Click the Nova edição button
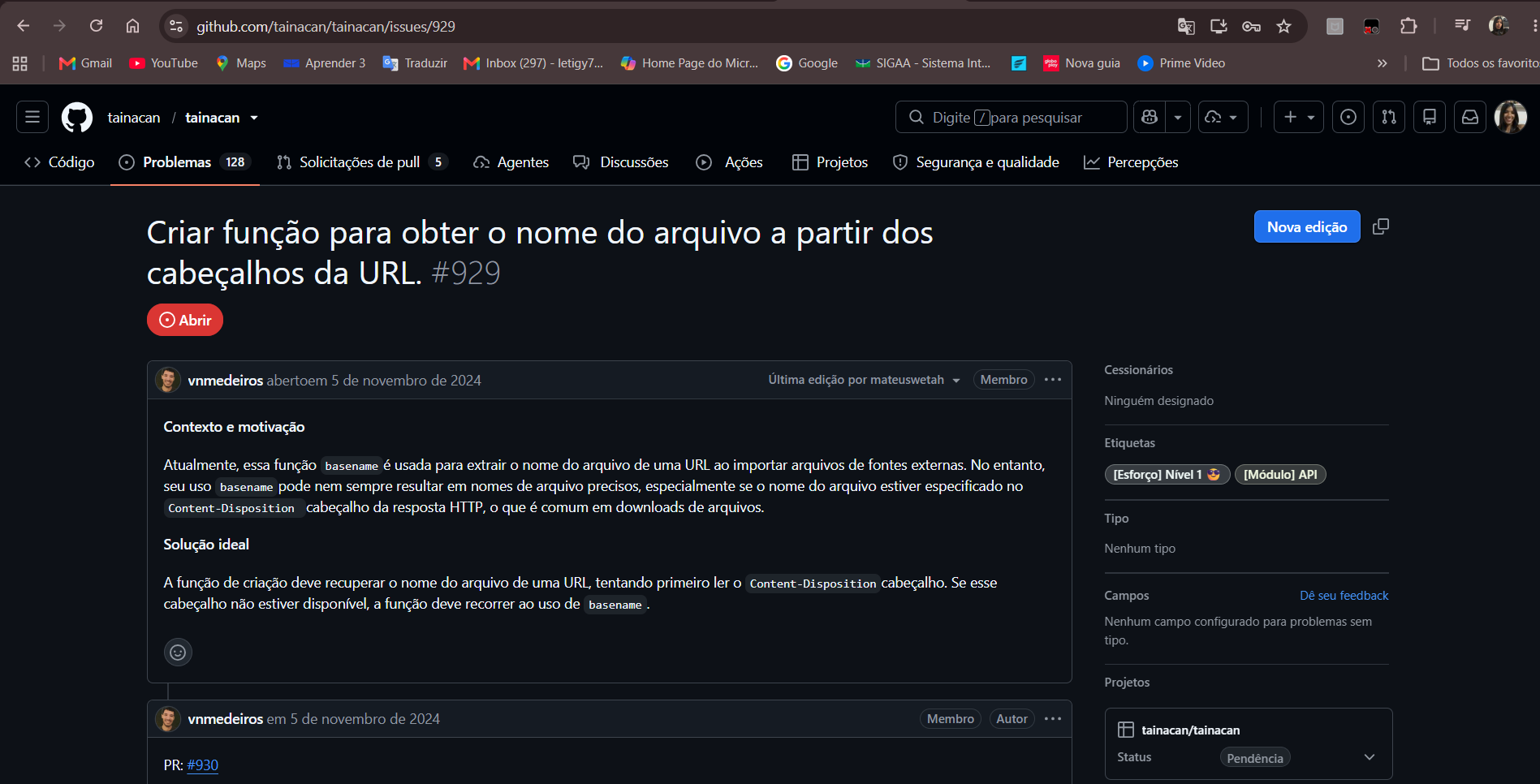The height and width of the screenshot is (784, 1540). point(1307,226)
